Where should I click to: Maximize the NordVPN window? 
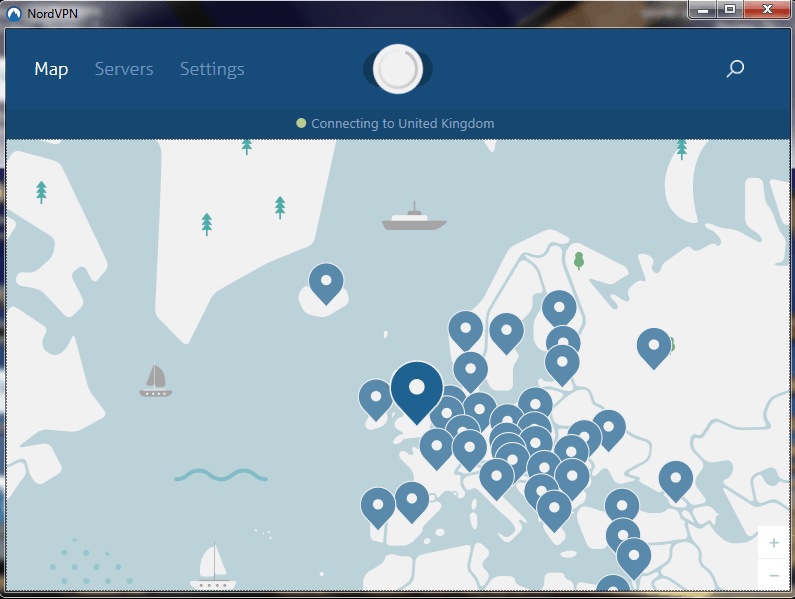click(729, 9)
